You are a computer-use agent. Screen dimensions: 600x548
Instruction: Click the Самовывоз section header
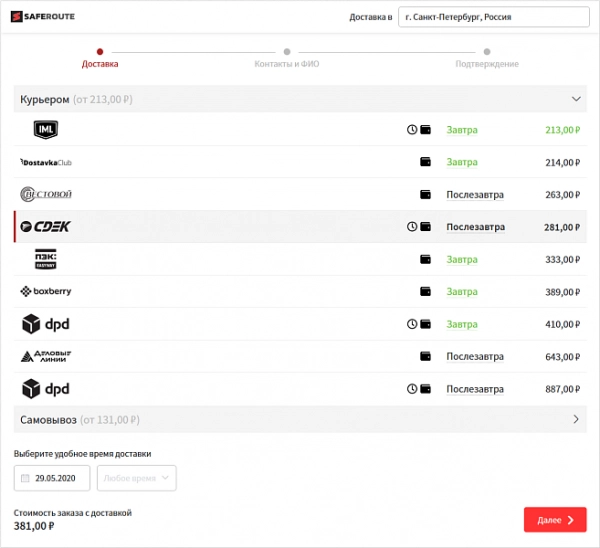click(x=300, y=419)
